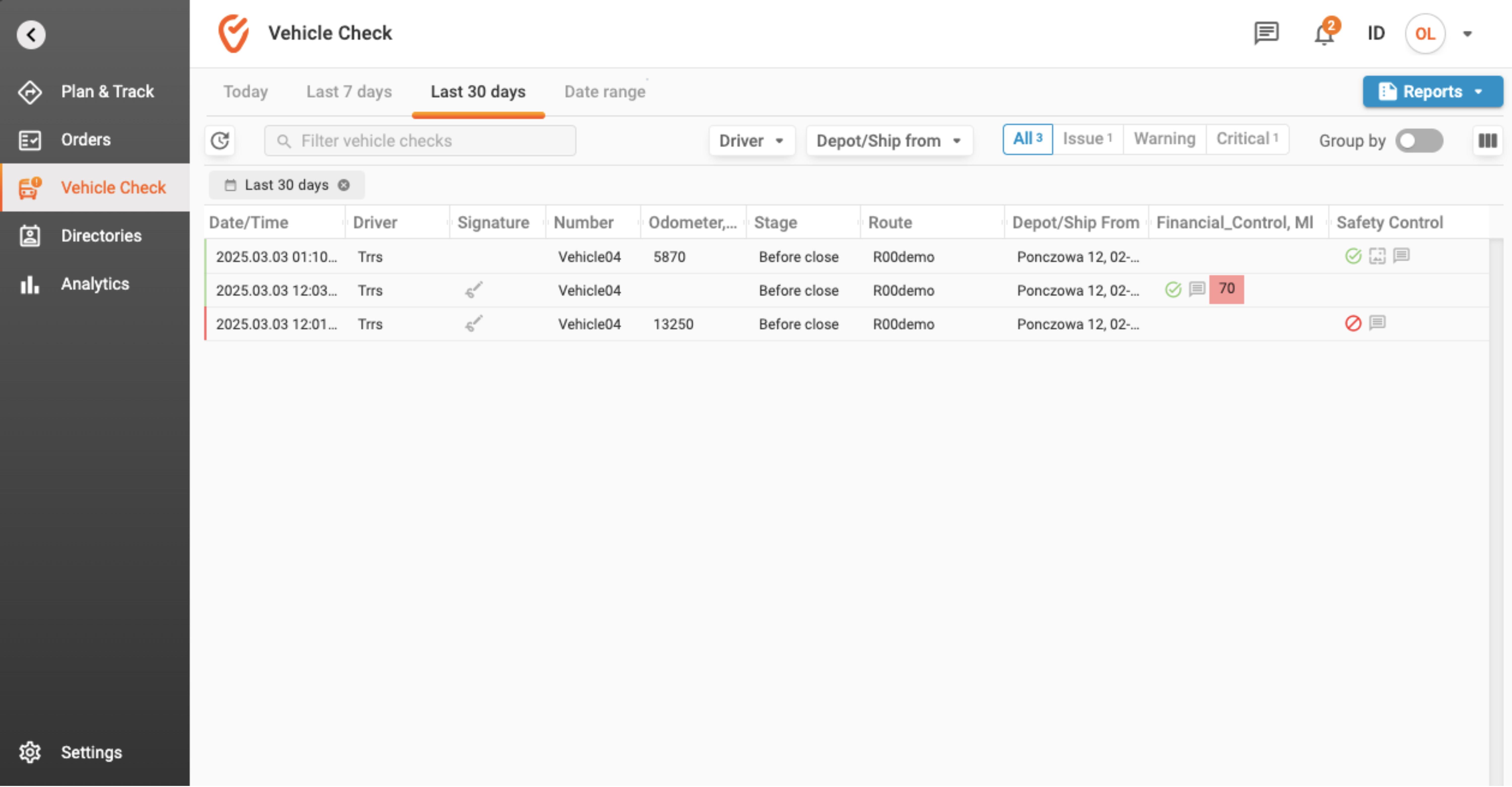This screenshot has height=787, width=1512.
Task: Go to Orders page
Action: coord(94,140)
